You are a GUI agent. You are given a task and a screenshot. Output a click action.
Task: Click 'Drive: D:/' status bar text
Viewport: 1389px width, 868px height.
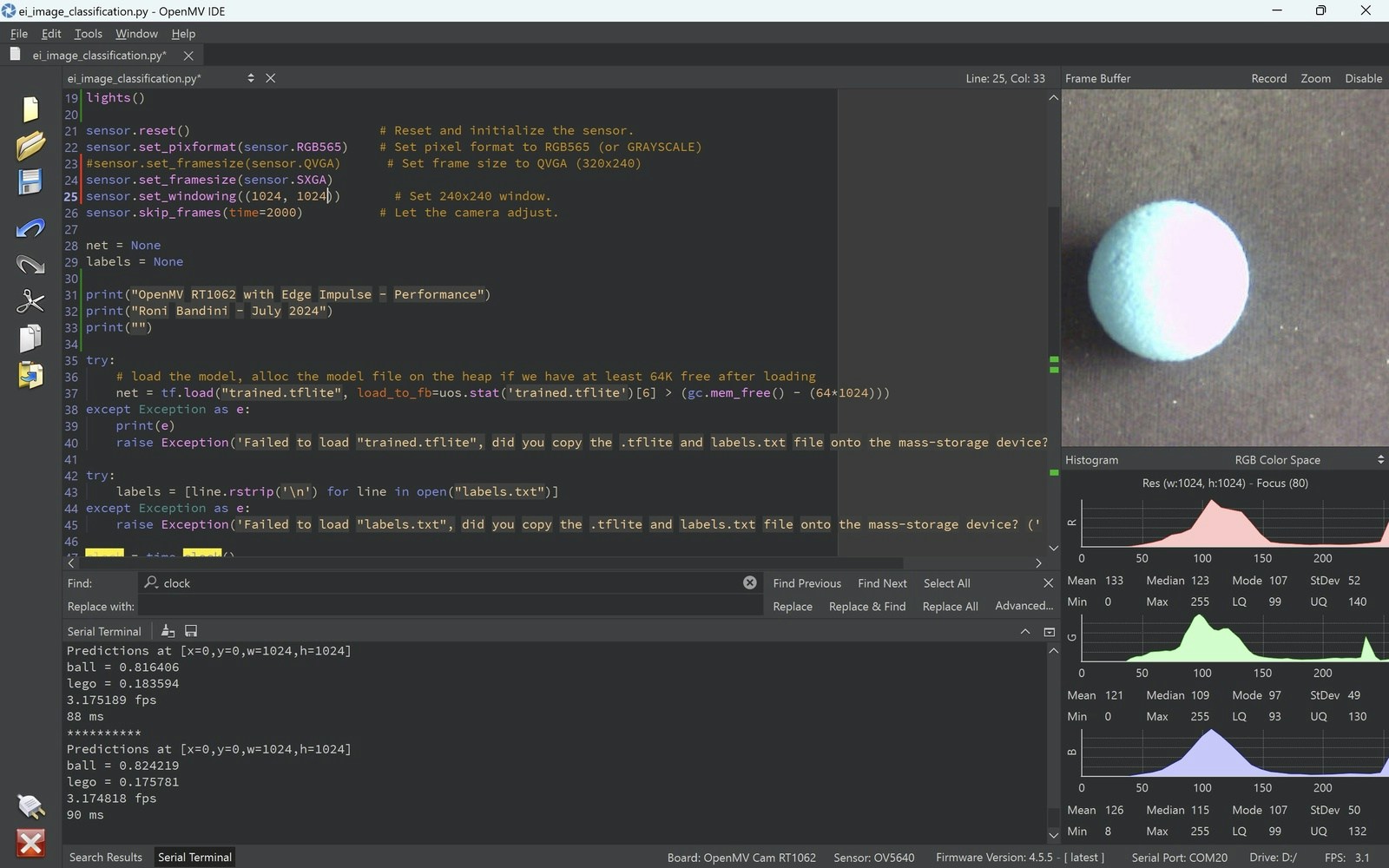click(x=1273, y=858)
